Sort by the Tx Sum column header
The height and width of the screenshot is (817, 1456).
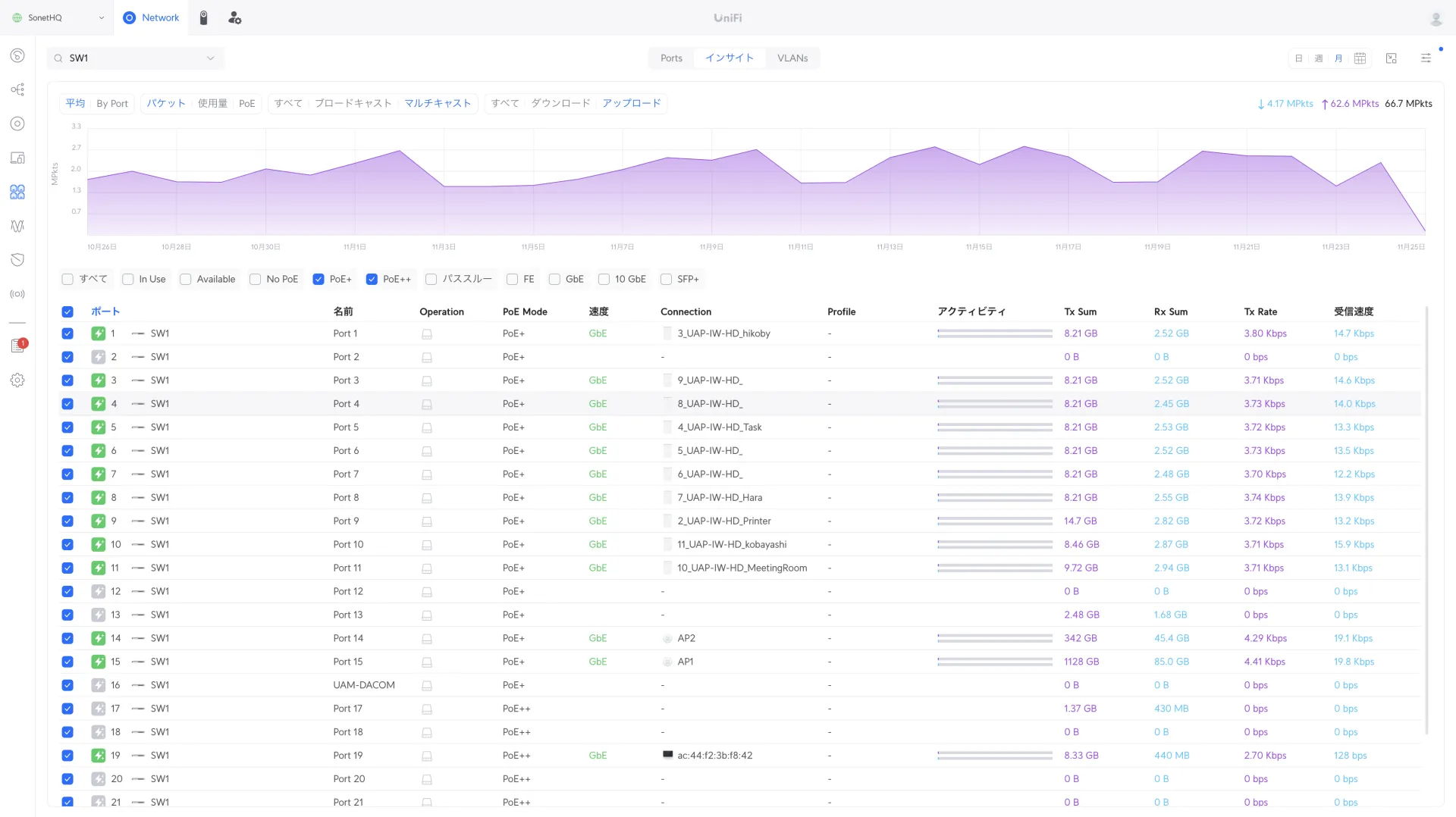[x=1080, y=311]
